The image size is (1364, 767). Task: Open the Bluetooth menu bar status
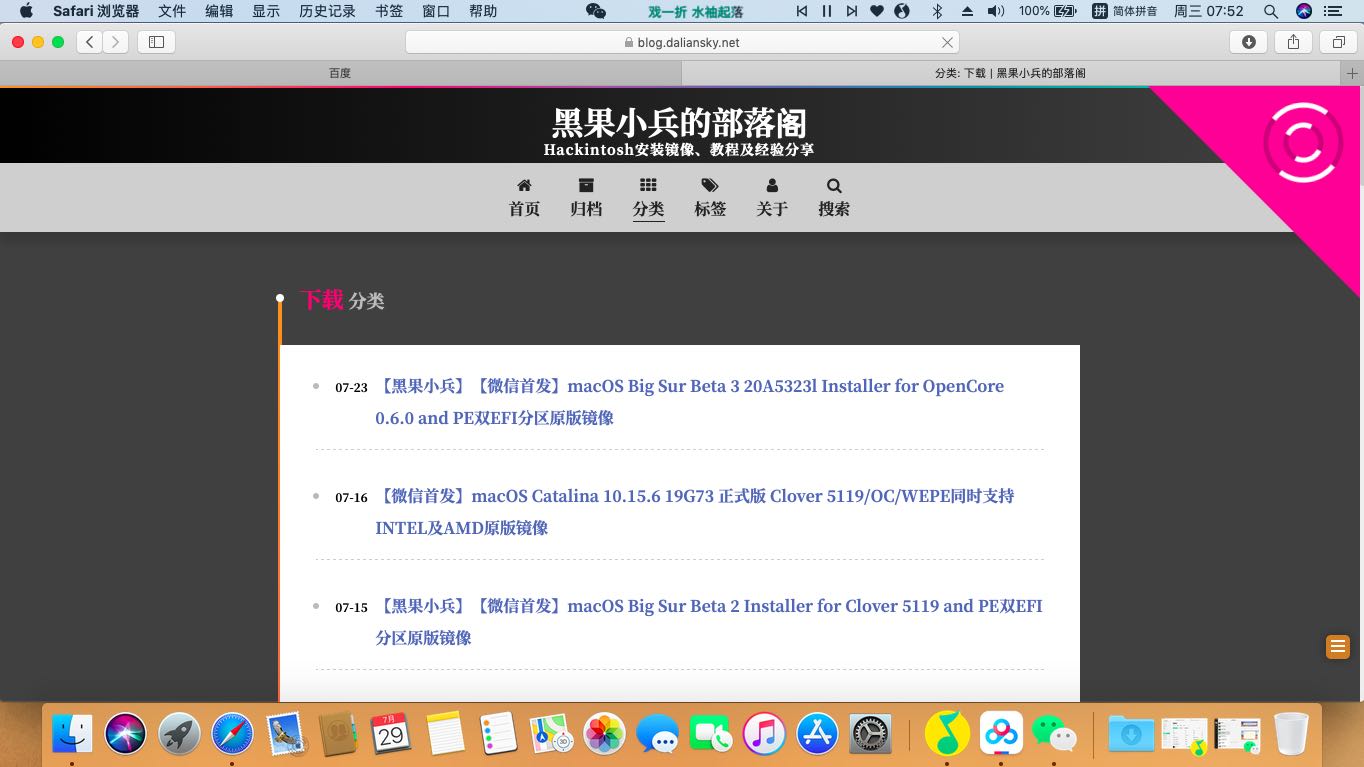937,11
